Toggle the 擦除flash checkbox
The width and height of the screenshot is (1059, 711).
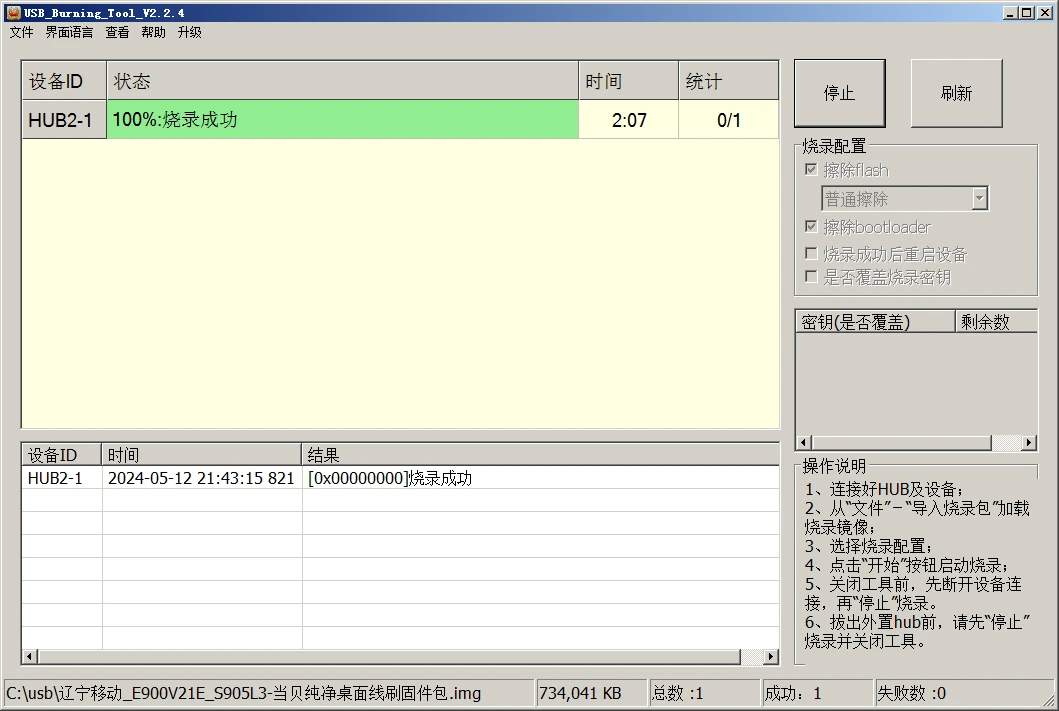811,170
